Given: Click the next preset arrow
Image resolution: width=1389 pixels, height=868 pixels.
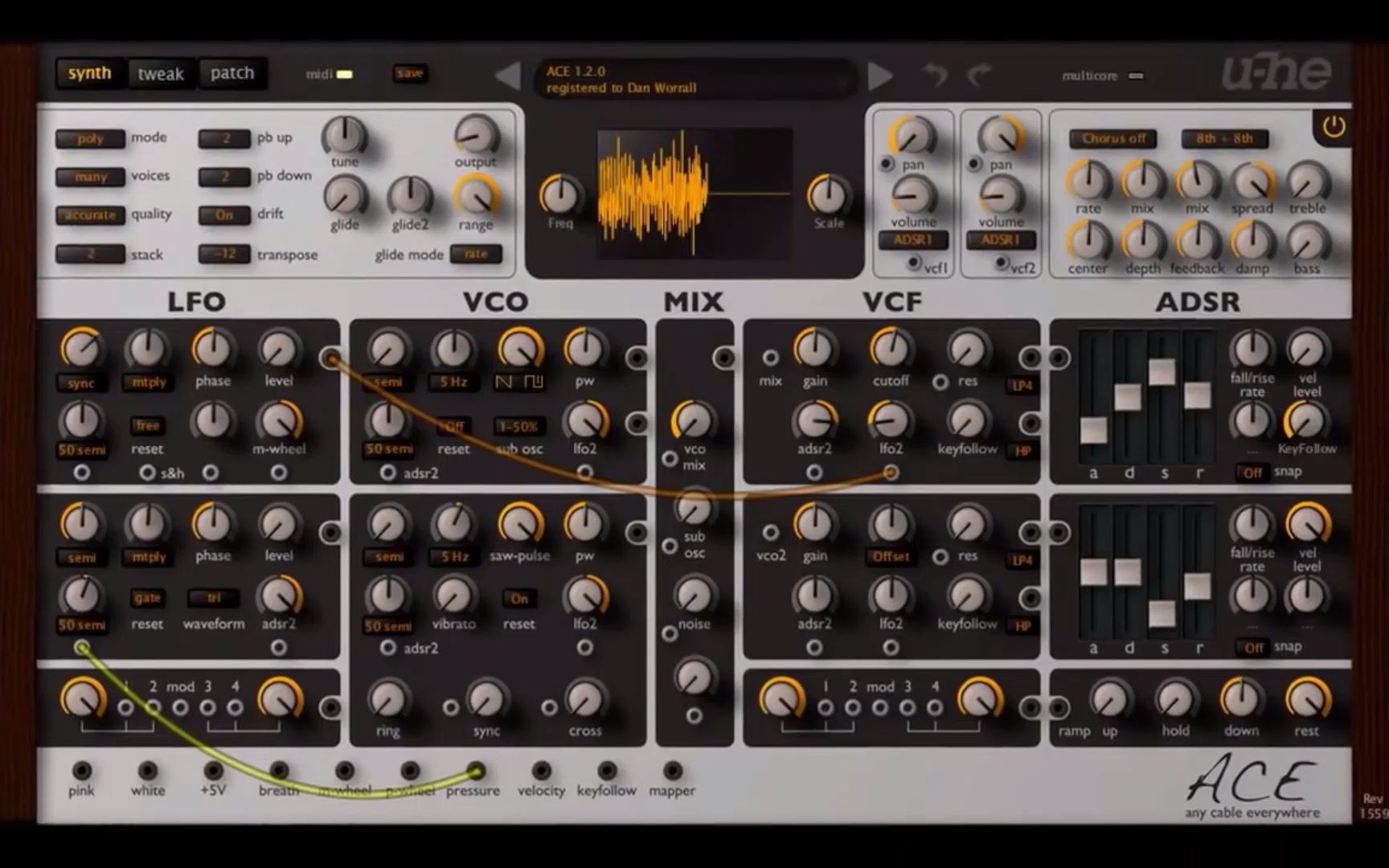Looking at the screenshot, I should coord(881,75).
